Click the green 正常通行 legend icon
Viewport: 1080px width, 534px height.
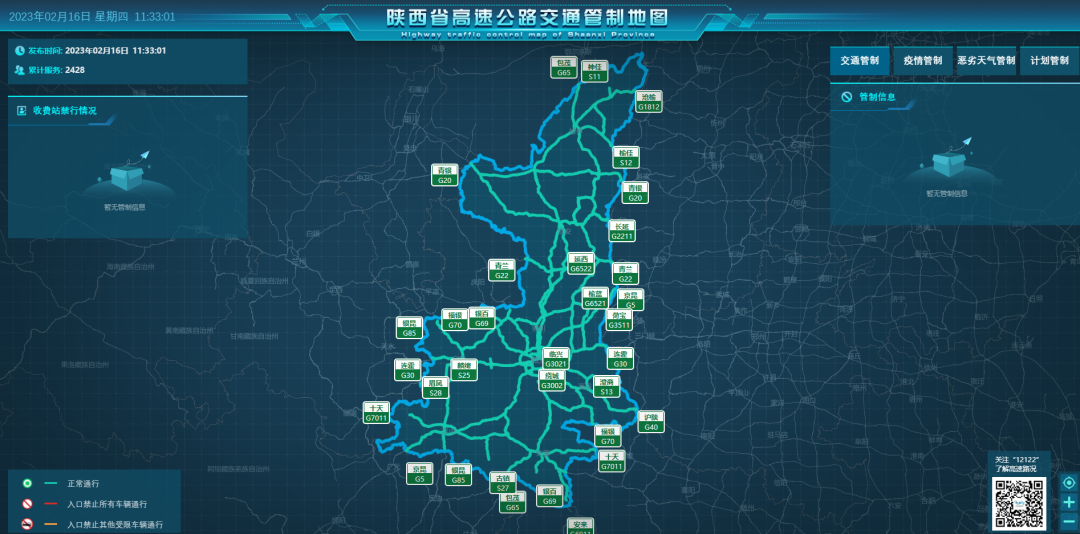point(27,484)
